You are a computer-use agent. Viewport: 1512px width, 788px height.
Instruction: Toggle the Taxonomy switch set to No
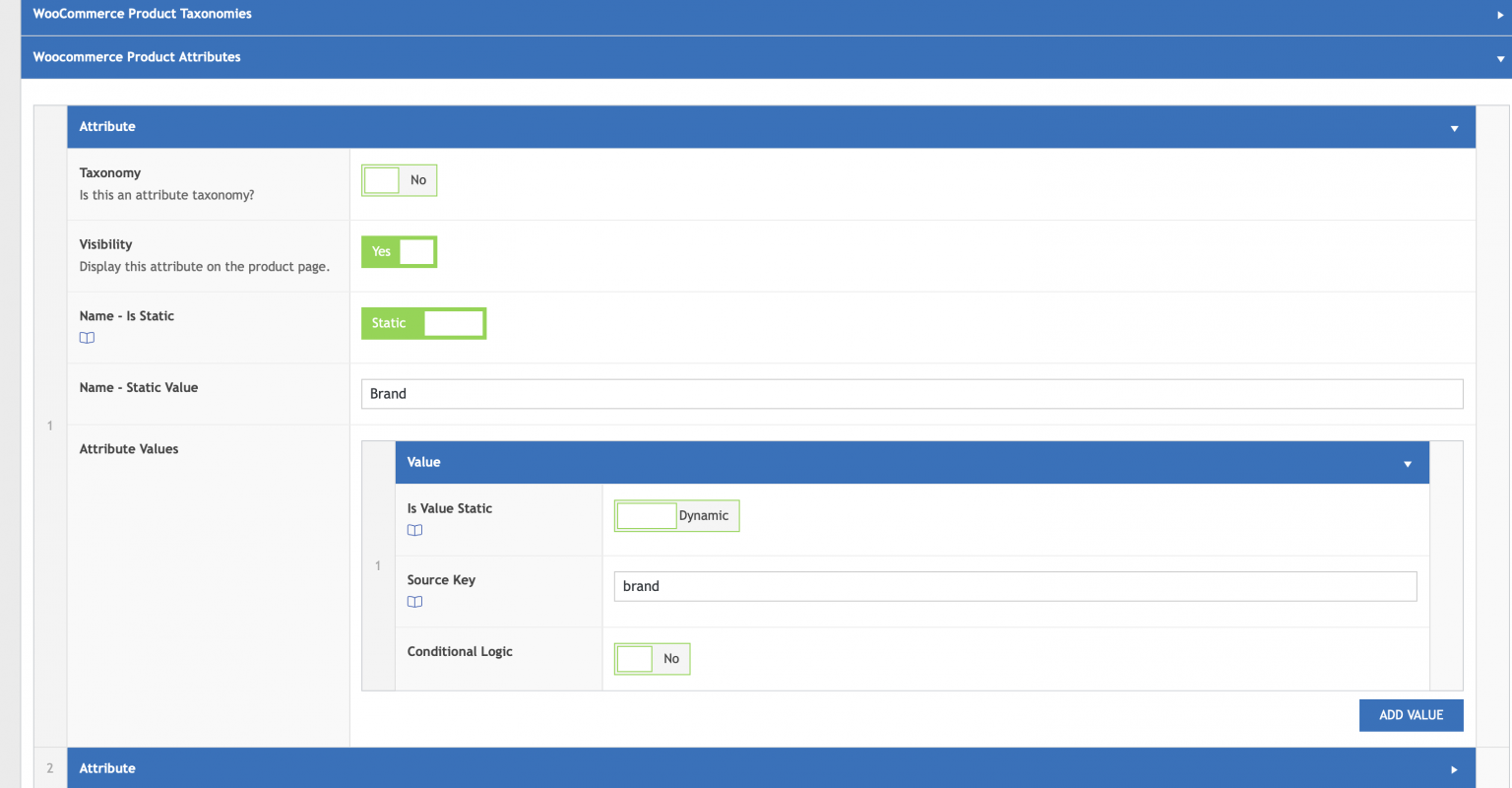click(x=399, y=180)
